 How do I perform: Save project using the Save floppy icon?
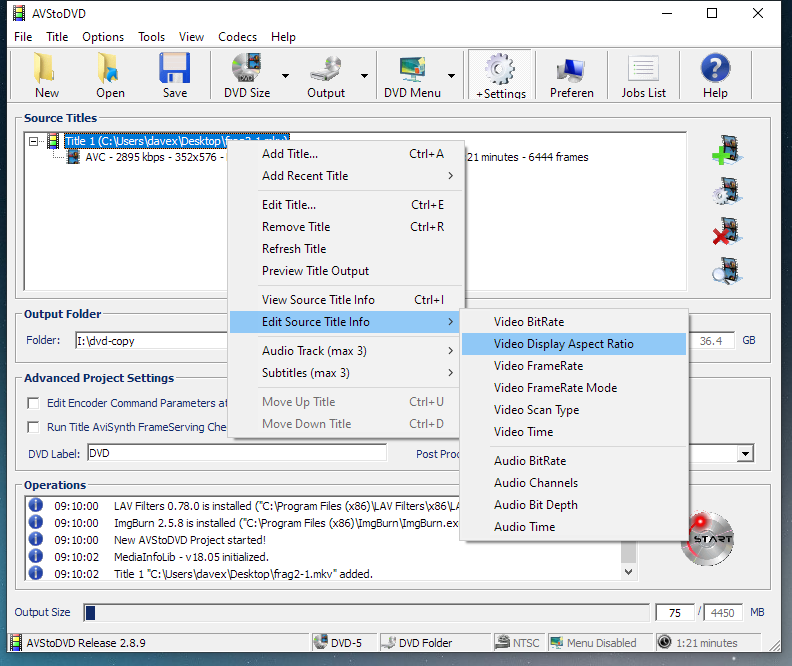coord(175,76)
